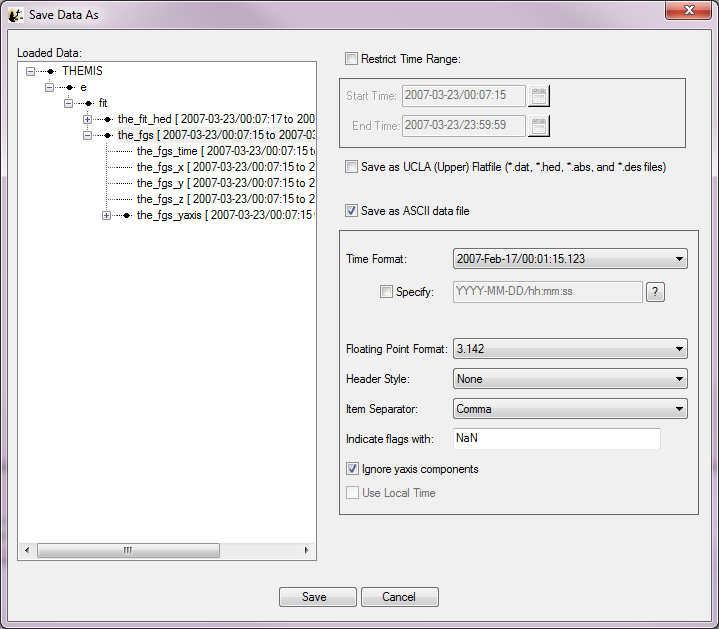The image size is (719, 629).
Task: Close the Save Data As dialog
Action: pyautogui.click(x=687, y=11)
